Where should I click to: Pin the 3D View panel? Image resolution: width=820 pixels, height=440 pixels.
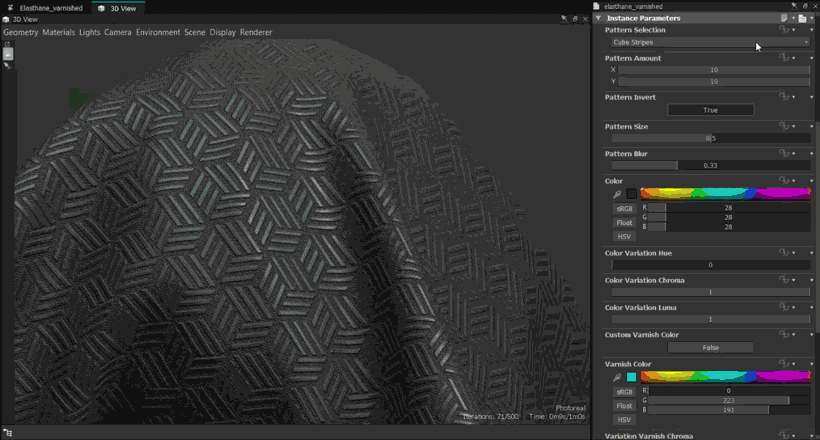564,19
